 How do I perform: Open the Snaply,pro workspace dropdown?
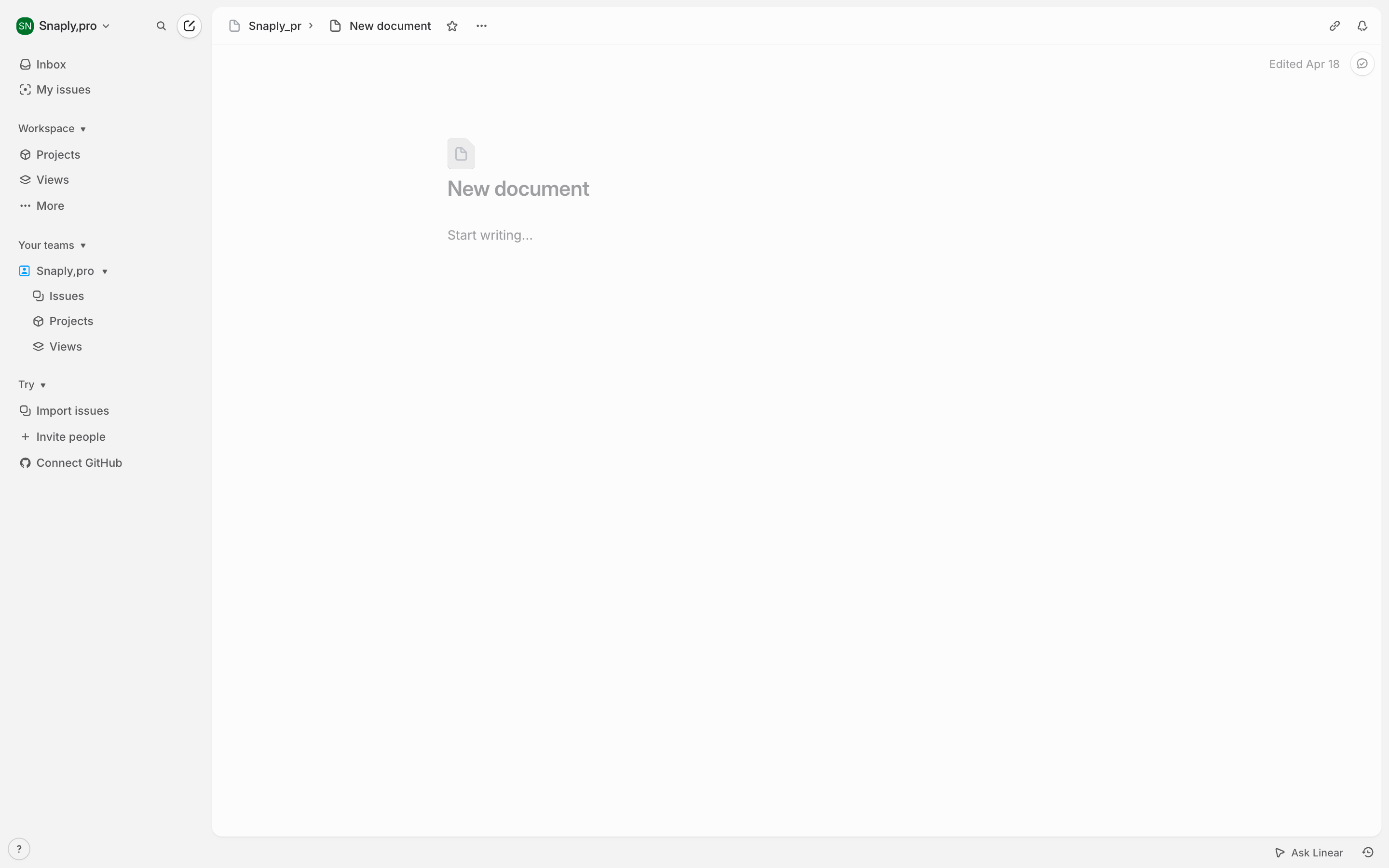tap(63, 26)
